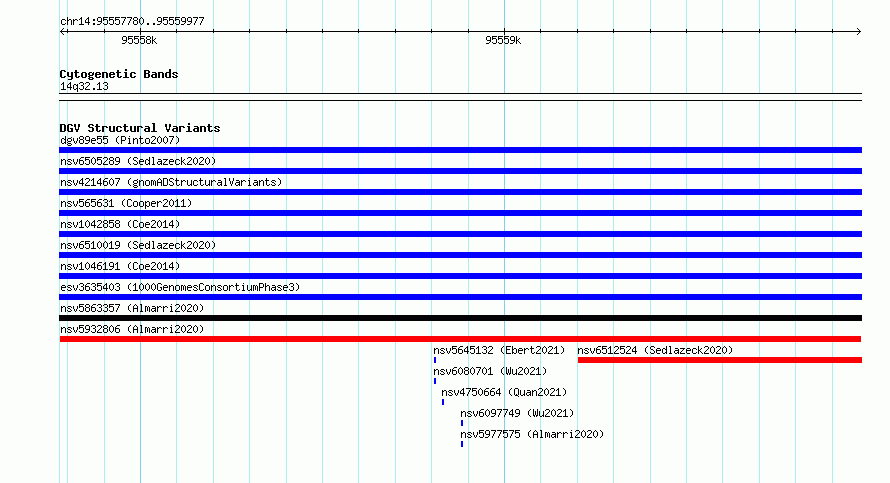Select the 14q32.13 band label

click(84, 86)
